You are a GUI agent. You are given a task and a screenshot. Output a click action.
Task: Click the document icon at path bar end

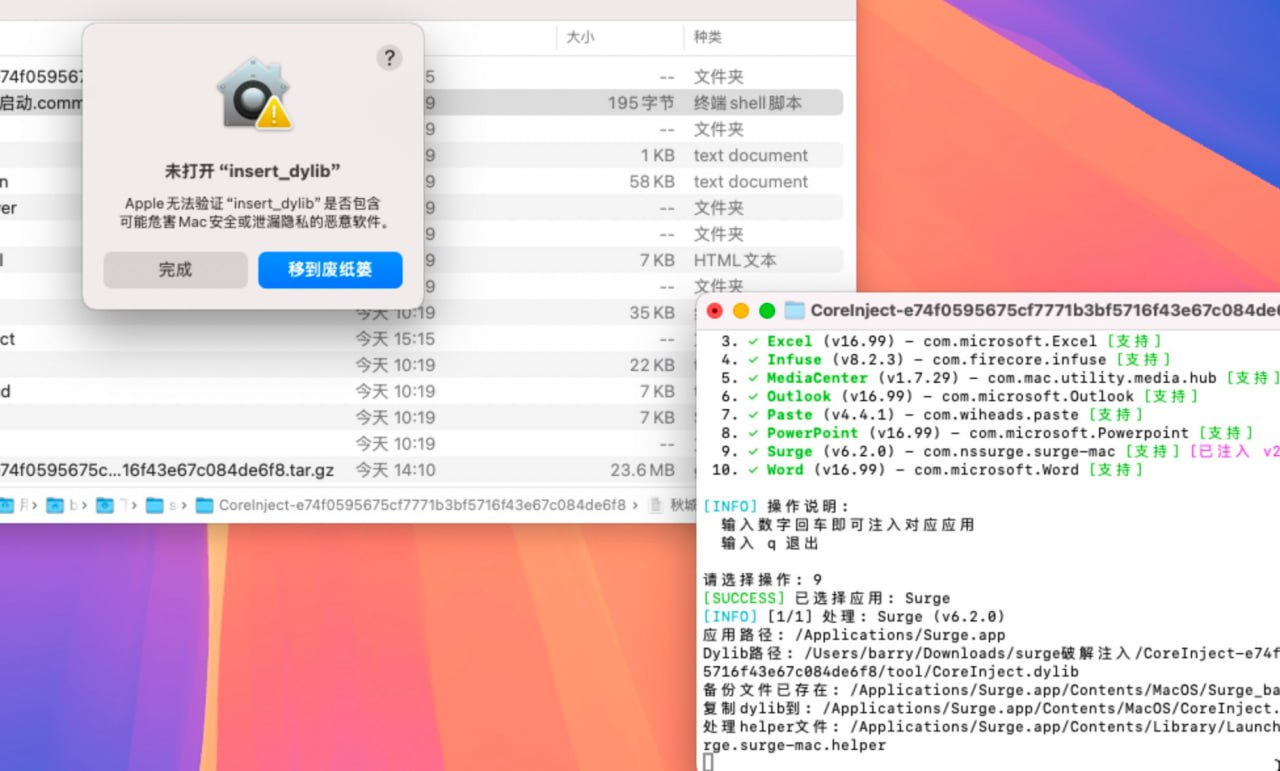(x=656, y=505)
